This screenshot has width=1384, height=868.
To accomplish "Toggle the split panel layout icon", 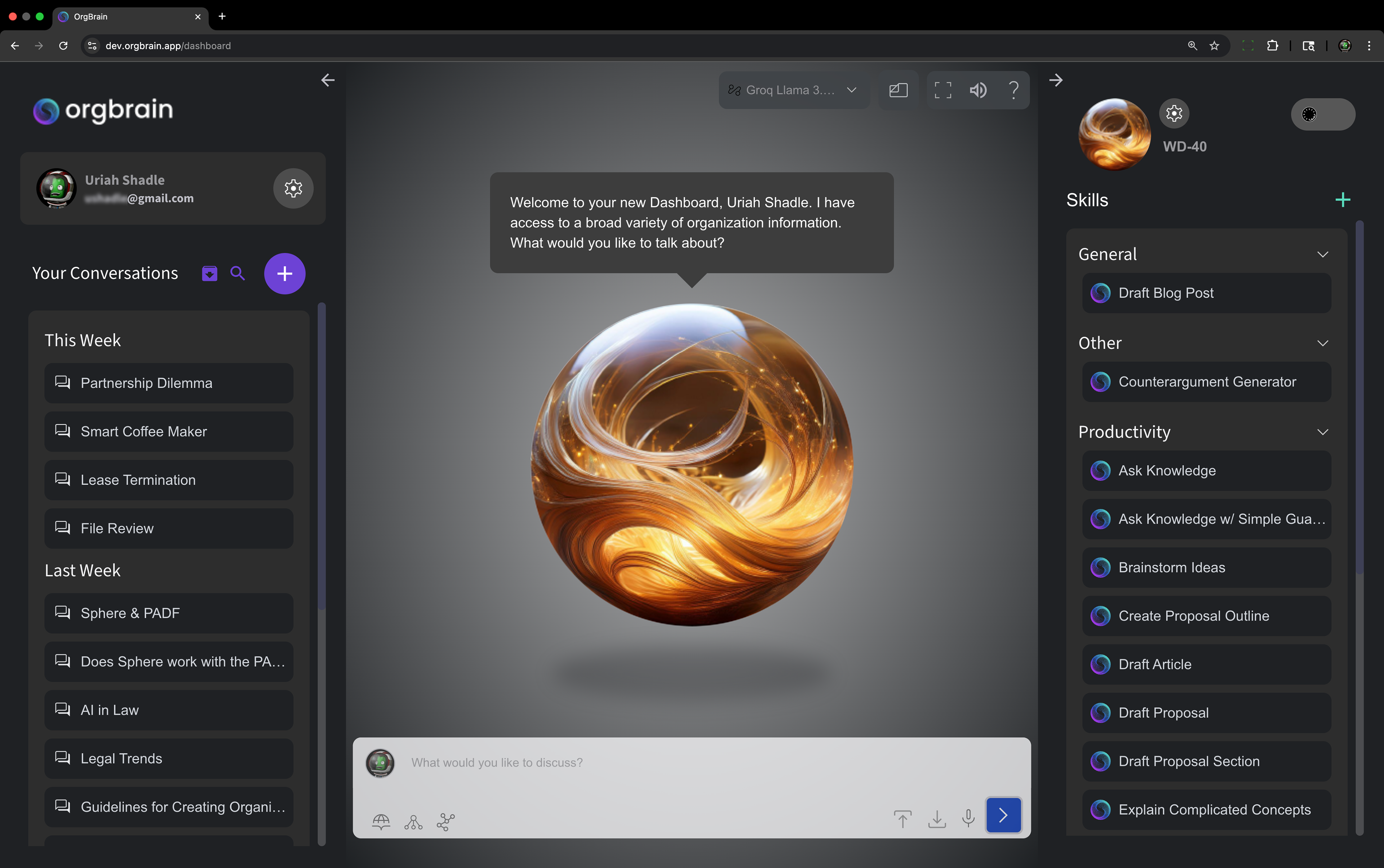I will [x=898, y=90].
